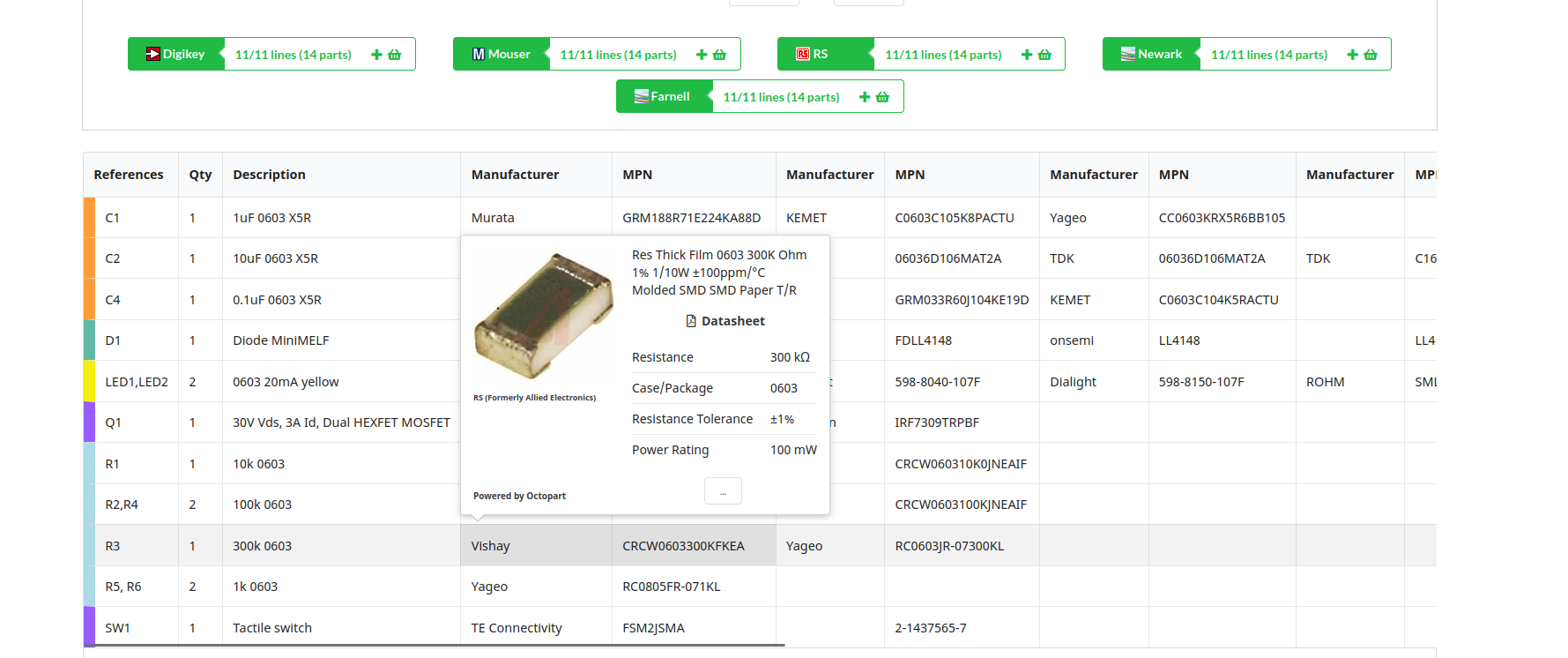
Task: Click the resistor thumbnail image
Action: [542, 315]
